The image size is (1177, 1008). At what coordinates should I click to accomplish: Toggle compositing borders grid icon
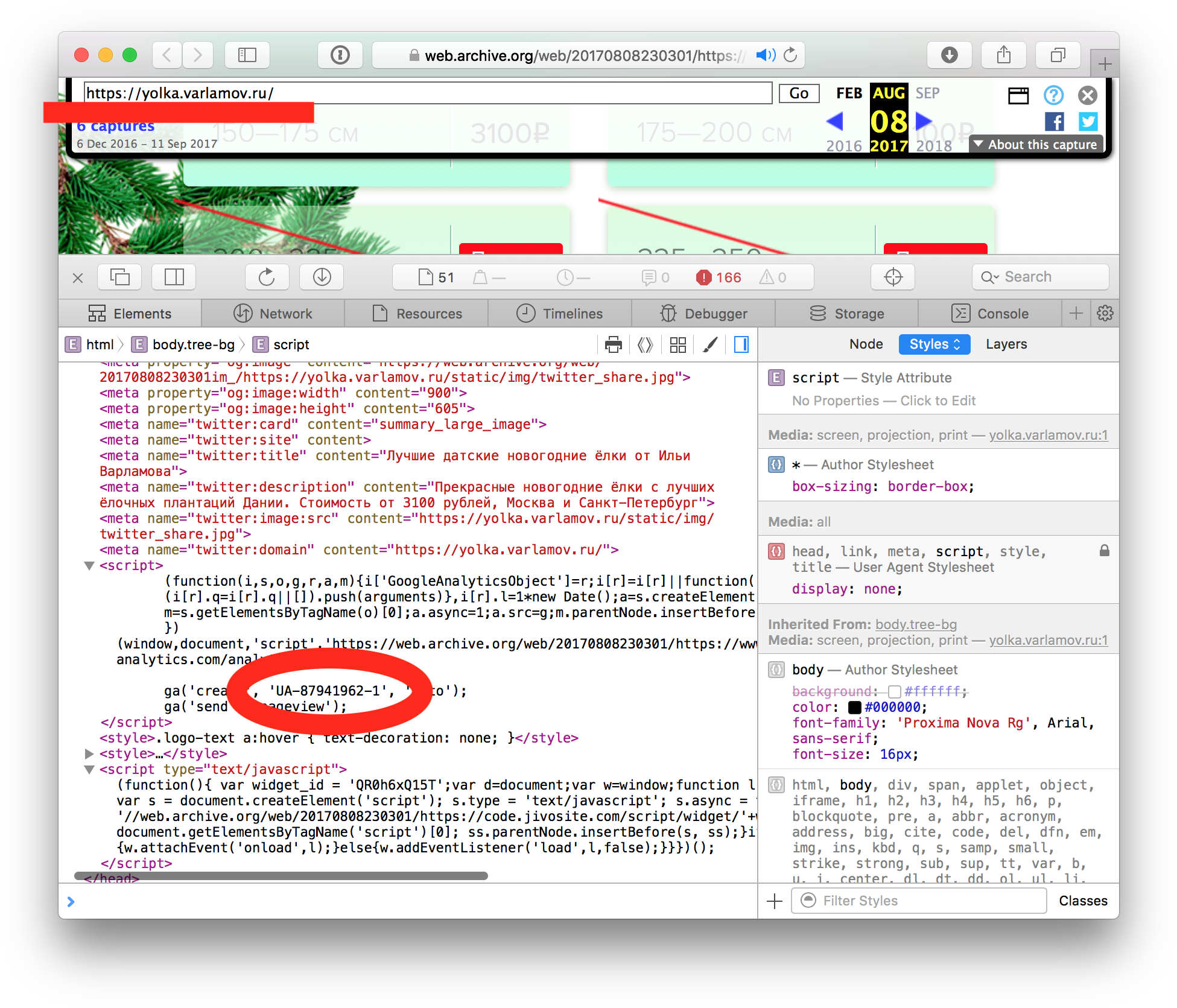(677, 344)
